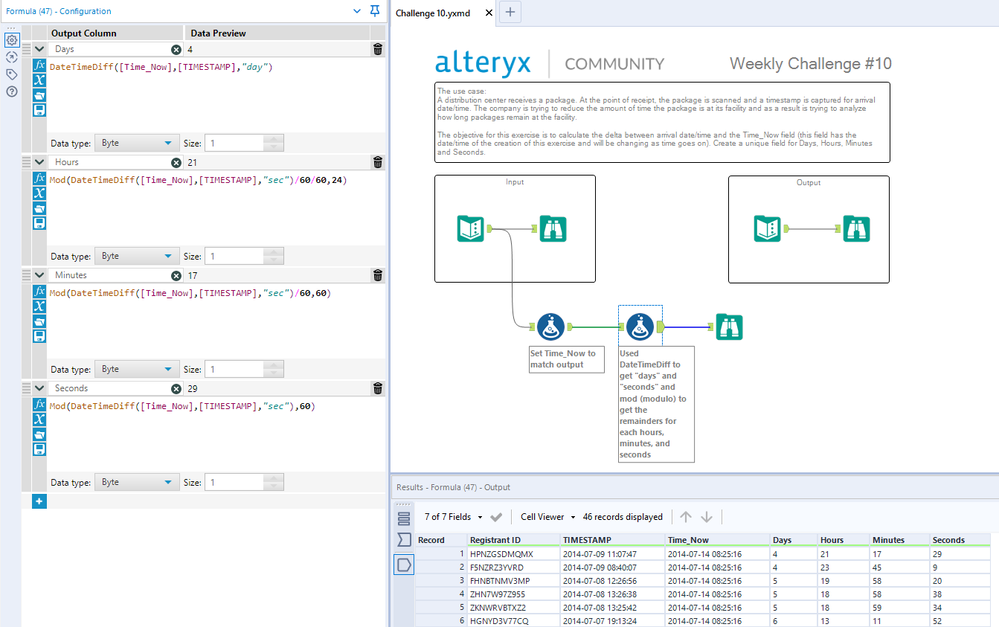Image resolution: width=999 pixels, height=627 pixels.
Task: Clear the Hours output column name
Action: tap(176, 162)
